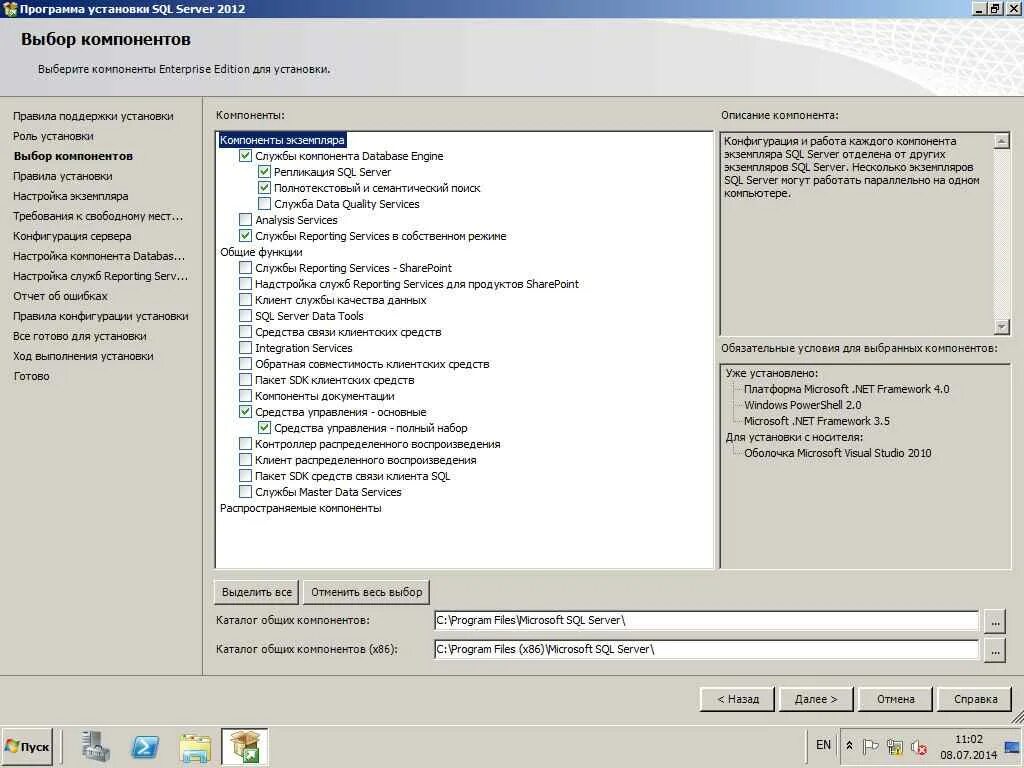
Task: Click Каталог общих компонентов (x86) path field
Action: [x=706, y=649]
